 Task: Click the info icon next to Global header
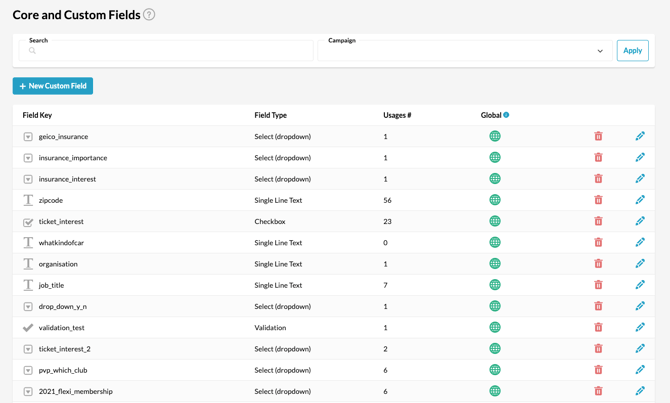506,115
